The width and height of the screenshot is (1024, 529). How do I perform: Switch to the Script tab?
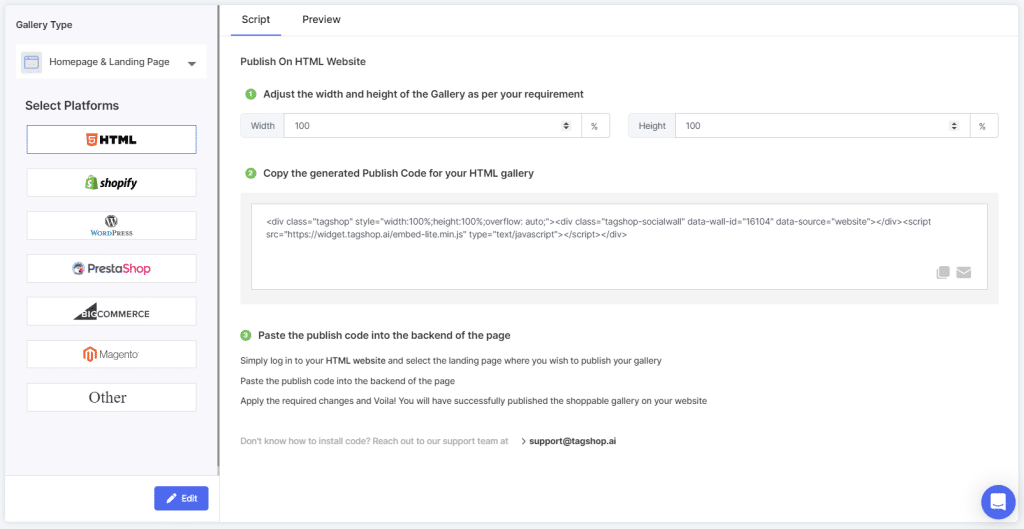[x=256, y=20]
